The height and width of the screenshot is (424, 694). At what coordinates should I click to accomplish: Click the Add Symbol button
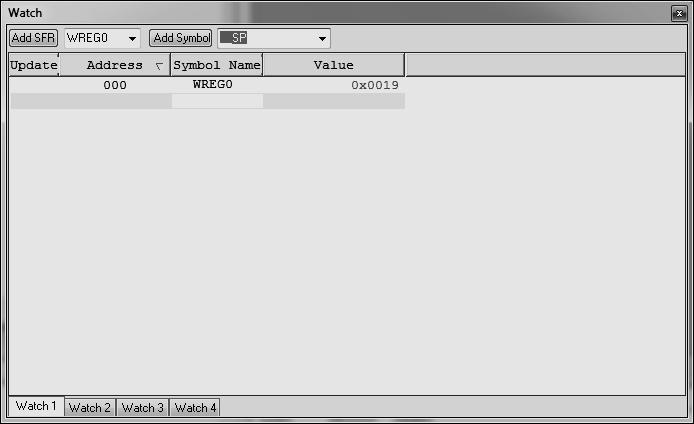[181, 38]
